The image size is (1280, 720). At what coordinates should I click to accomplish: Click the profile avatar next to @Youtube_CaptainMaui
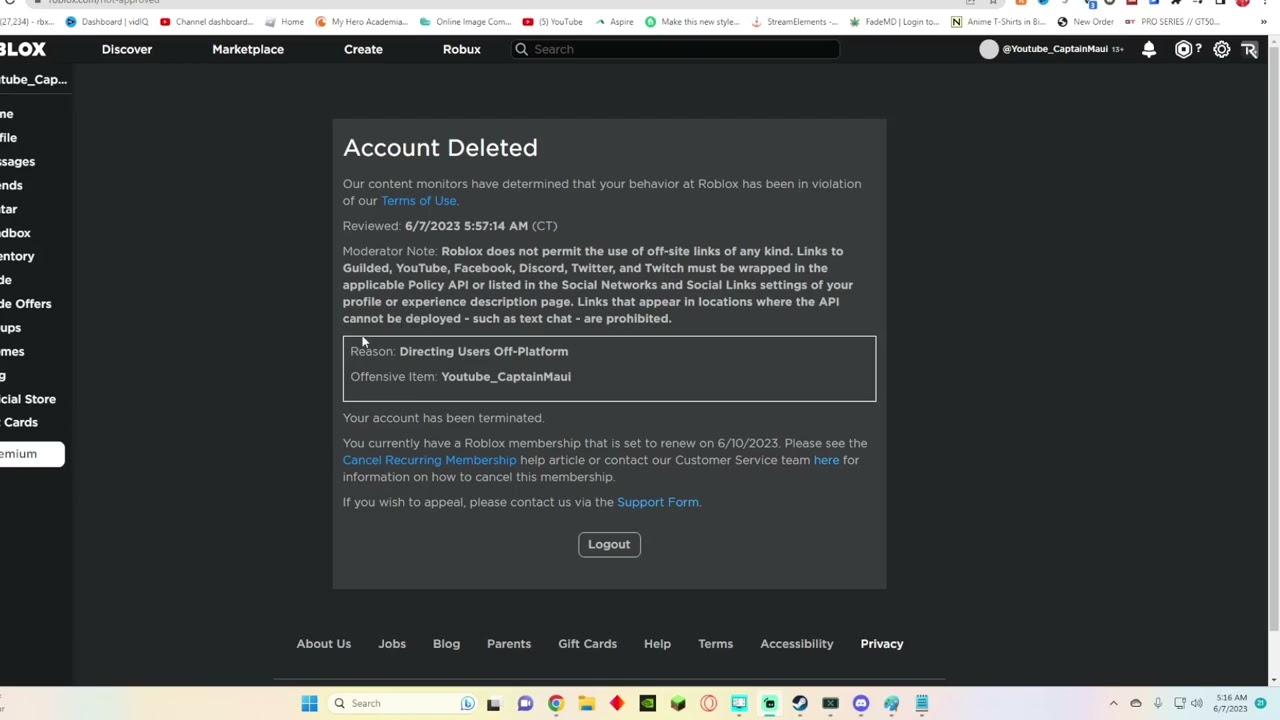[989, 49]
